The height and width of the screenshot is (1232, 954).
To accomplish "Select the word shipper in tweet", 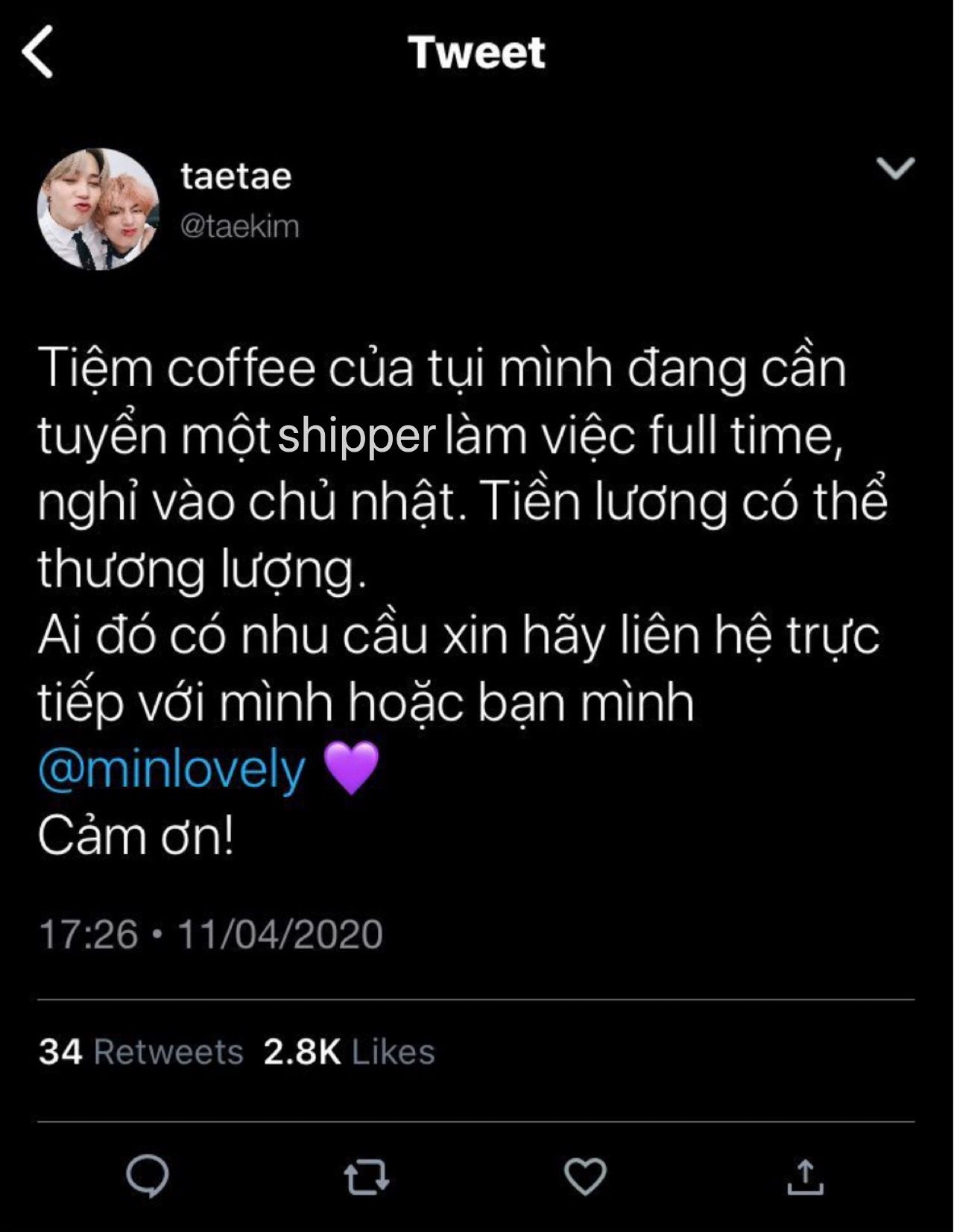I will coord(356,437).
